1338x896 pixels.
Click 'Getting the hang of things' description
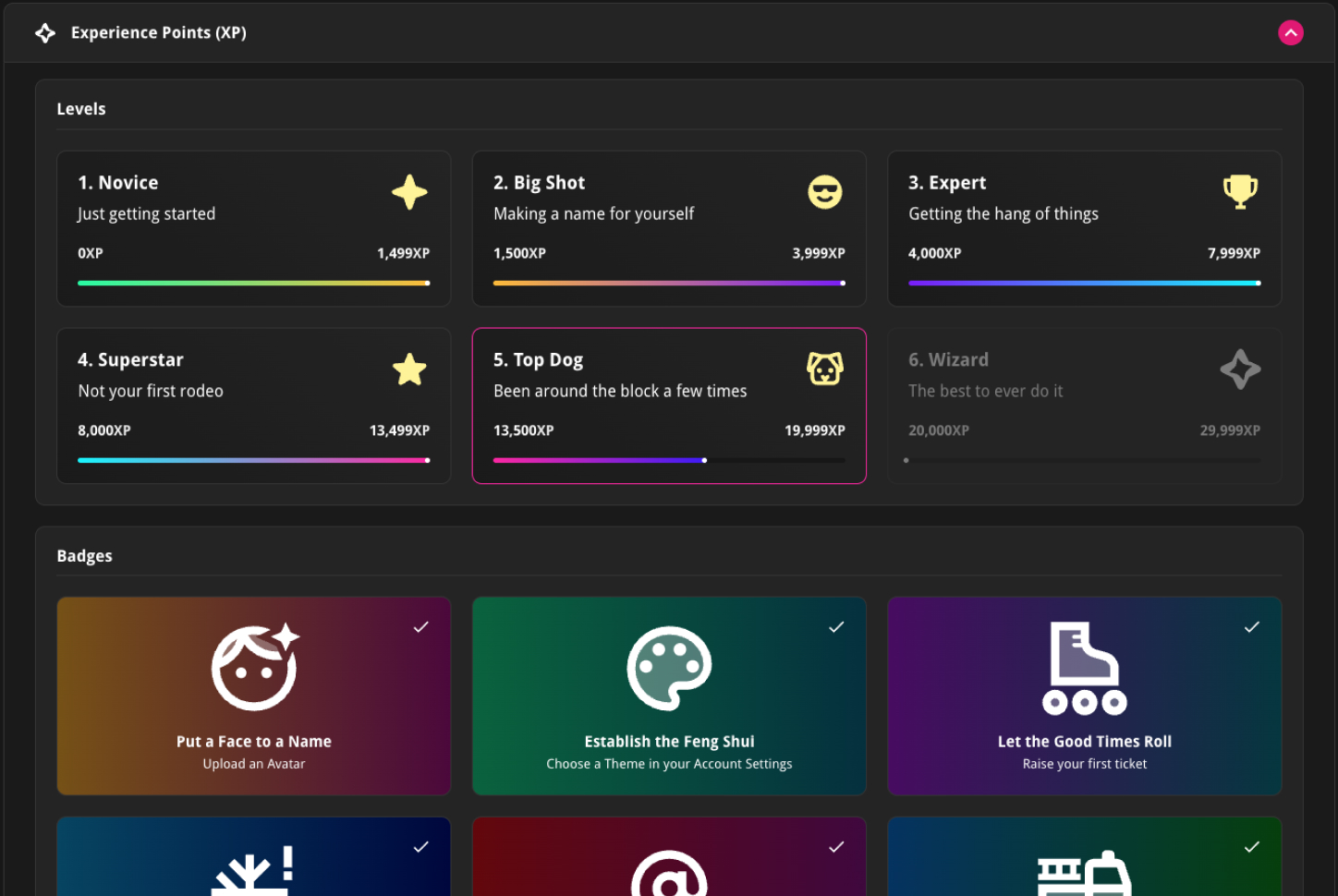1004,214
